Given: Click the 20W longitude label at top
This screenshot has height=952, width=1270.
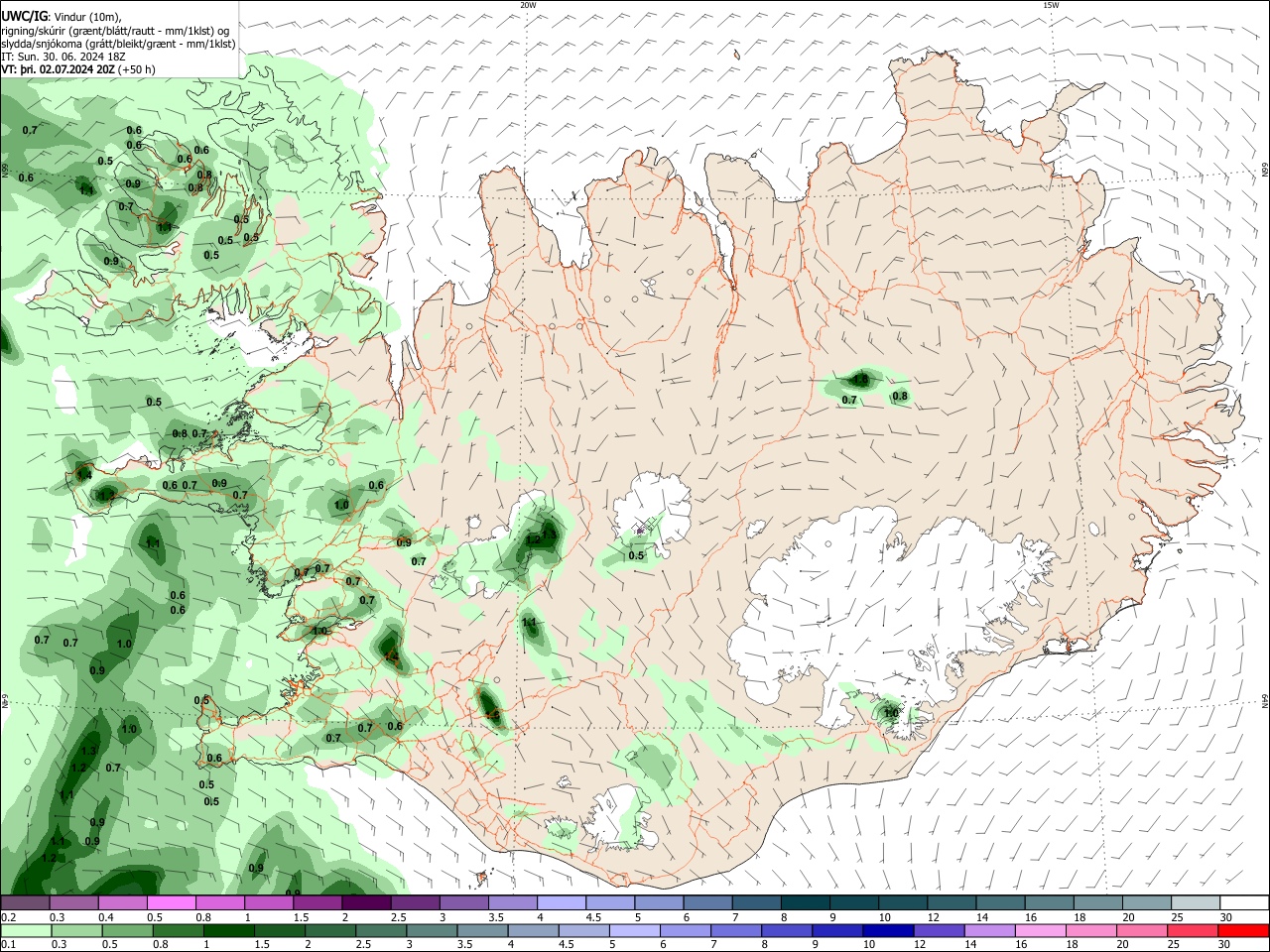Looking at the screenshot, I should pos(528,5).
